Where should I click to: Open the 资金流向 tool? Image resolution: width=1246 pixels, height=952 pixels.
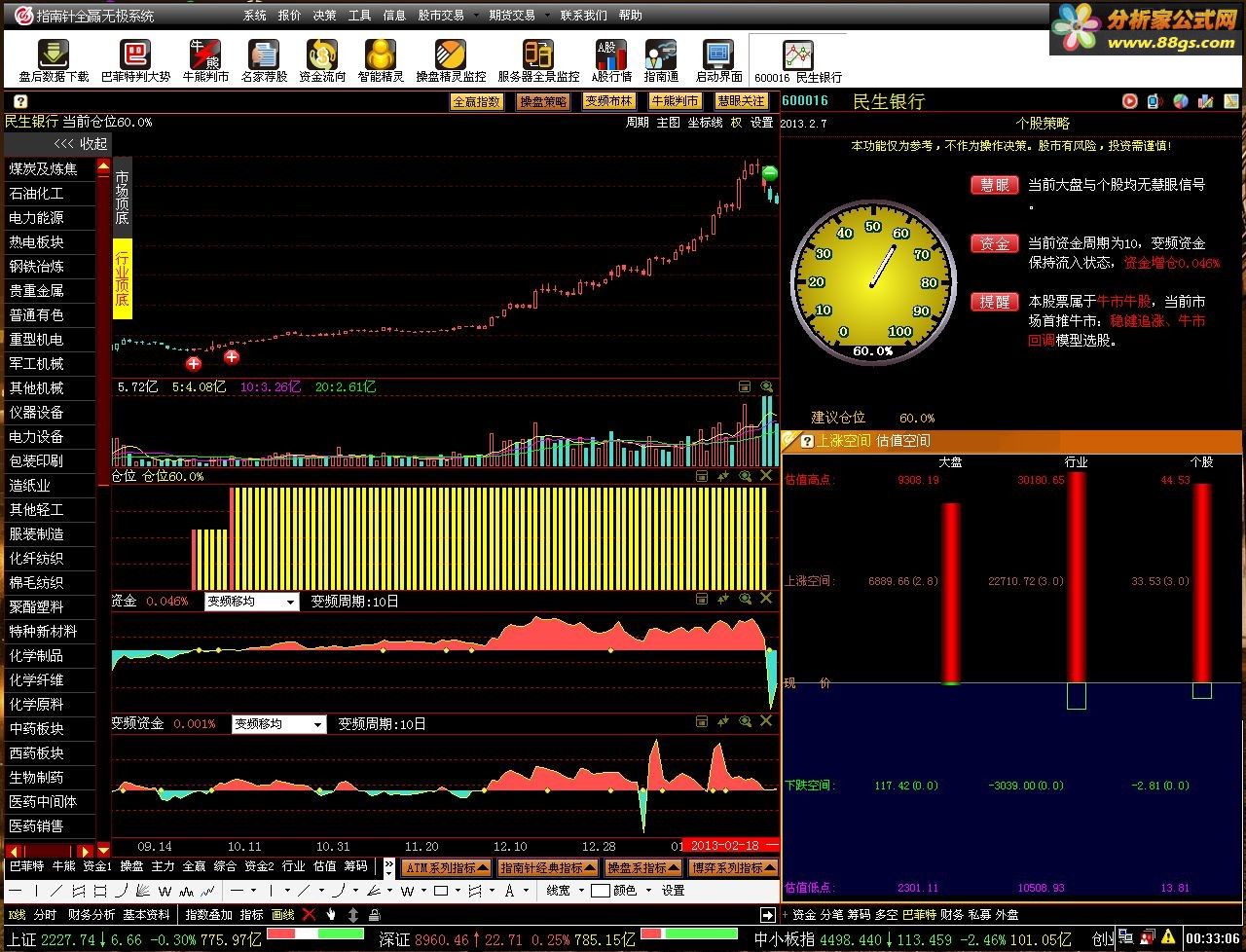coord(322,60)
